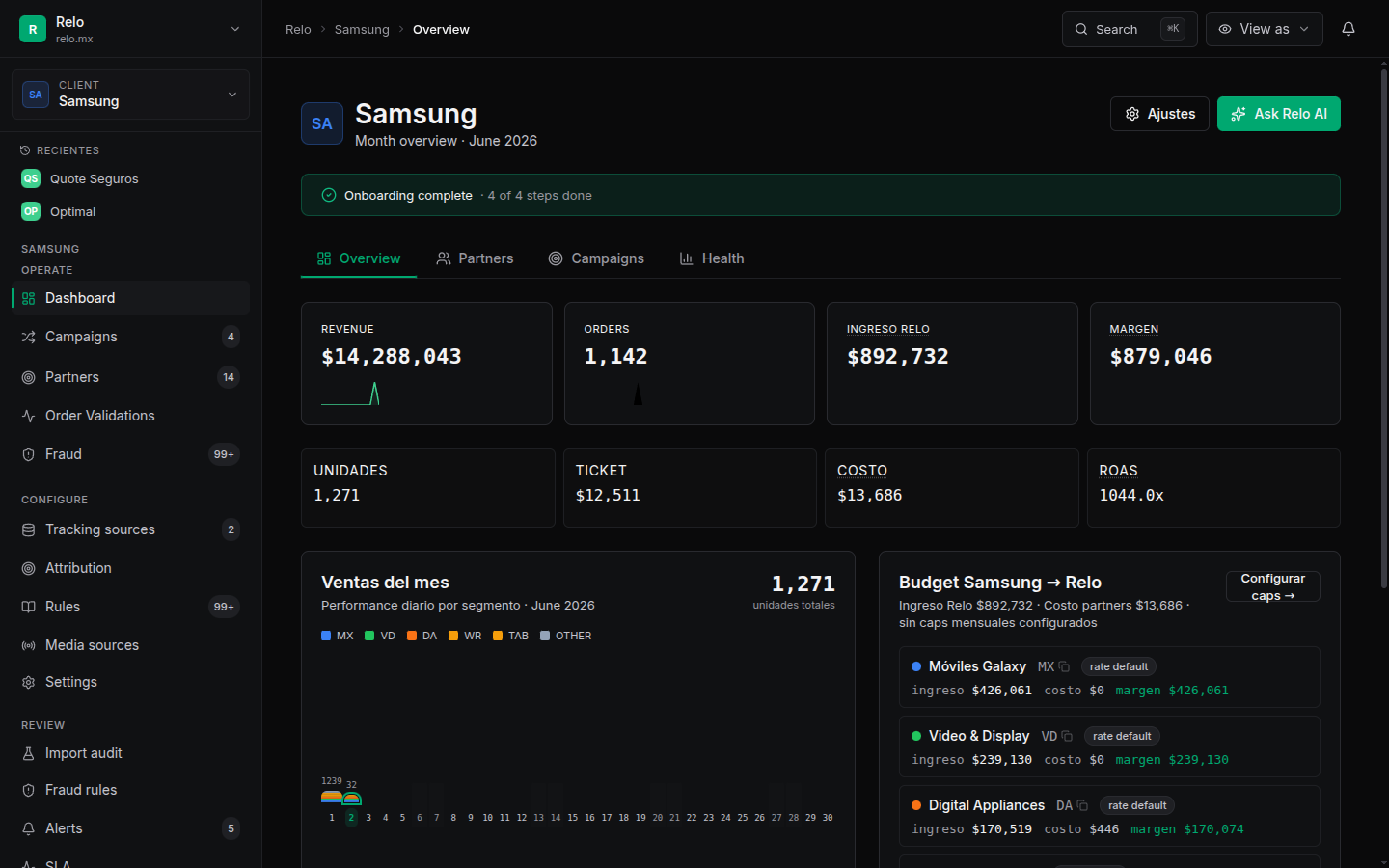Click the Onboarding complete check icon
The height and width of the screenshot is (868, 1389).
[328, 195]
